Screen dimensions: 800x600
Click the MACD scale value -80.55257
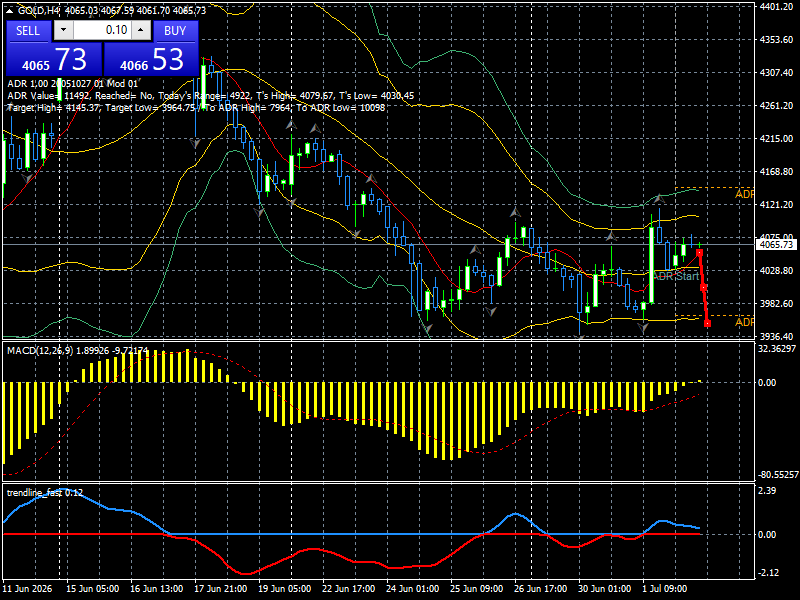(778, 475)
